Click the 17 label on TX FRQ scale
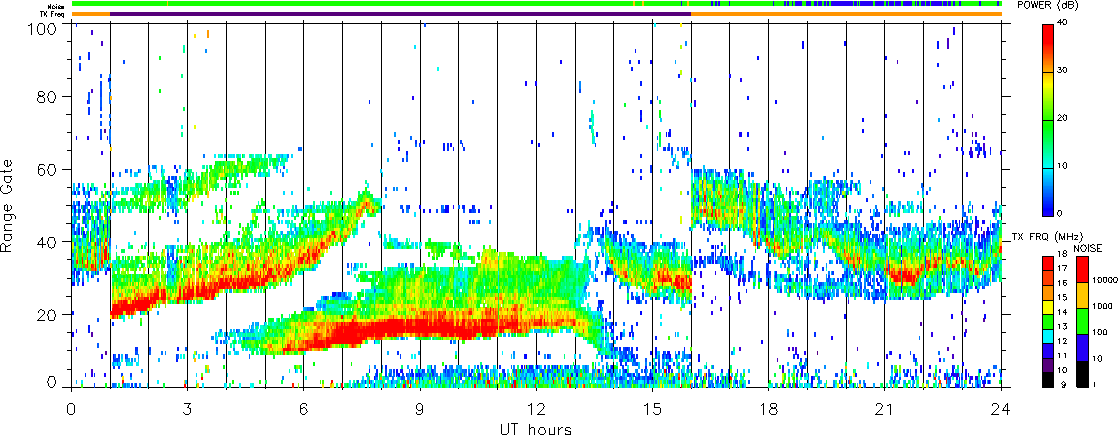1118x435 pixels. pyautogui.click(x=1062, y=268)
